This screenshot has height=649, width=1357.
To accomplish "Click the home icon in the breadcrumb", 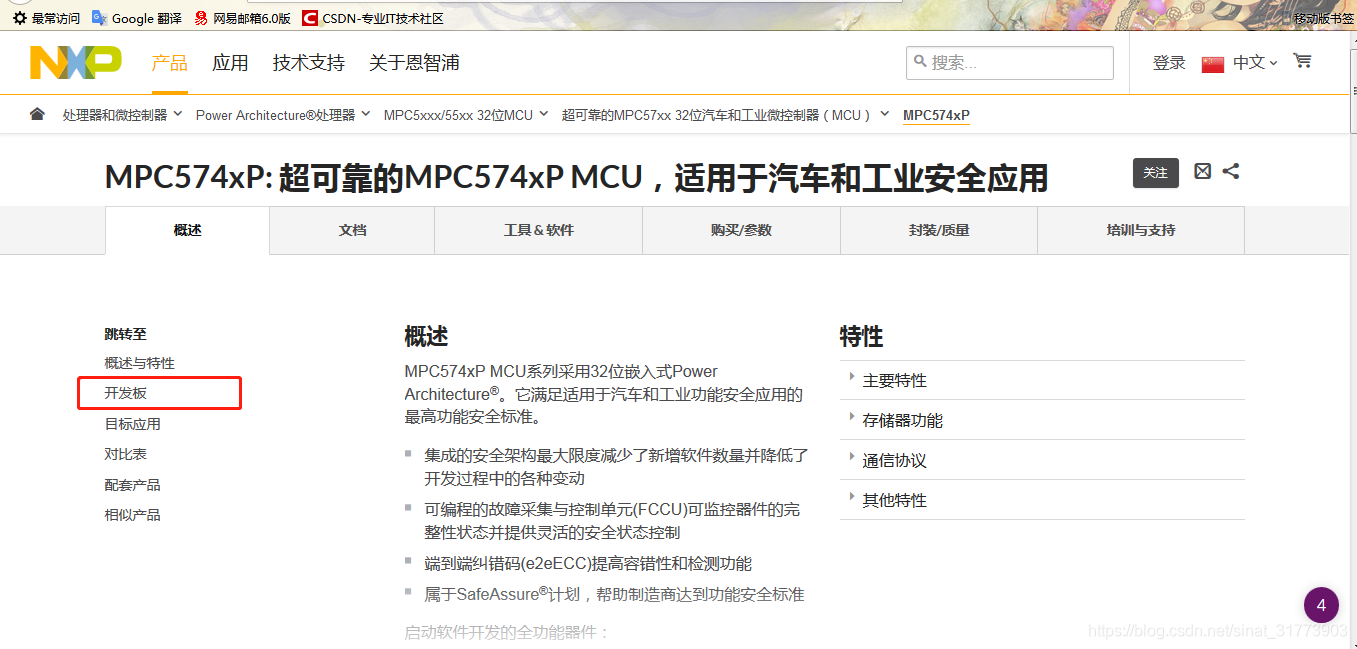I will (x=37, y=114).
